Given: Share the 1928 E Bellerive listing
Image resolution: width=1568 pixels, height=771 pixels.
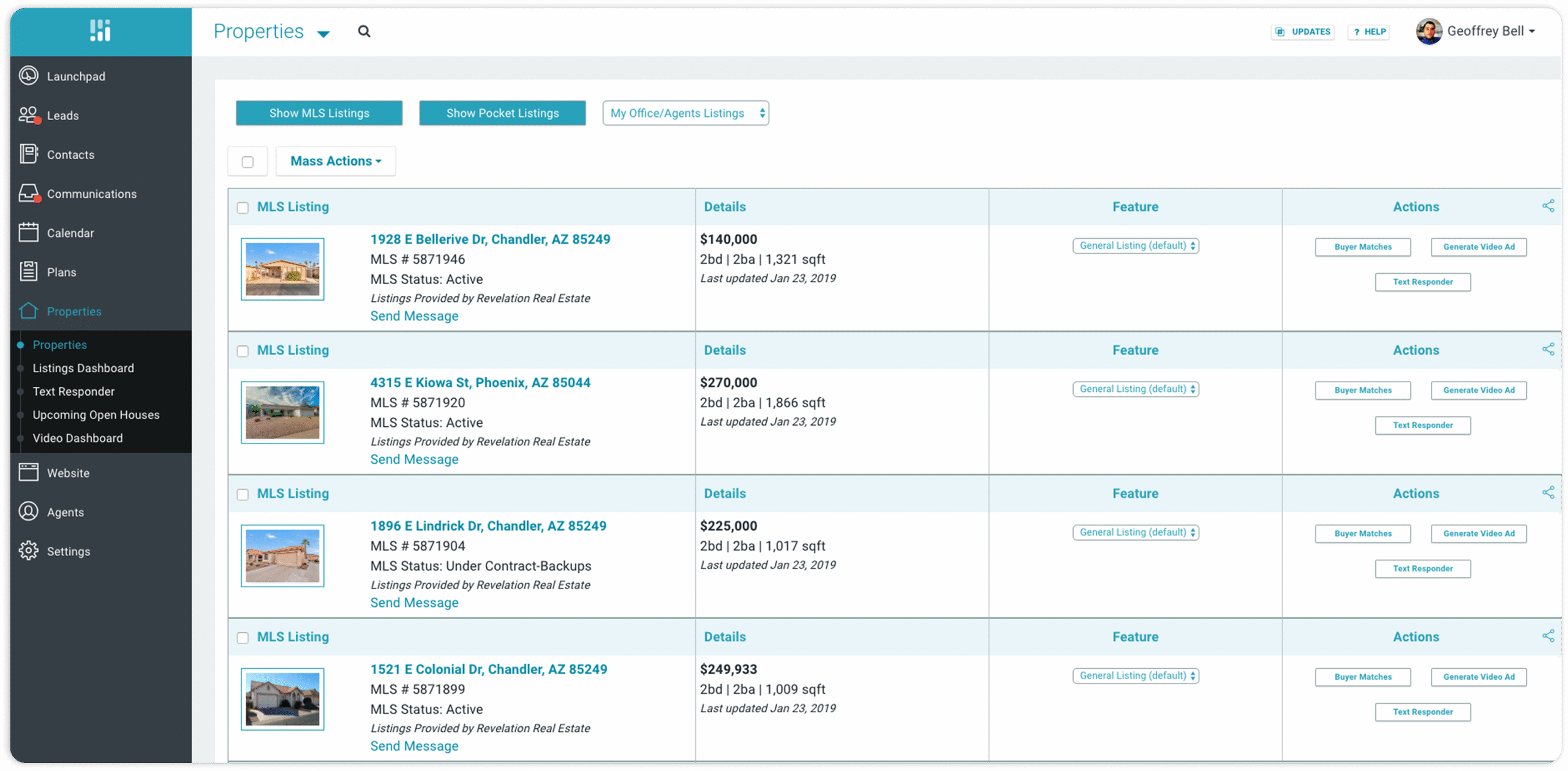Looking at the screenshot, I should pyautogui.click(x=1548, y=206).
